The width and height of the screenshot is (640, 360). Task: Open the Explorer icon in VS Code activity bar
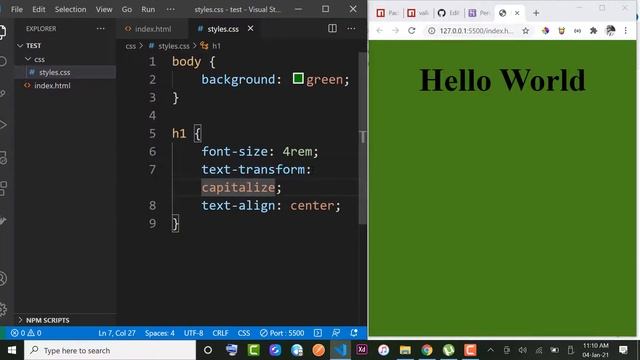tap(2, 32)
